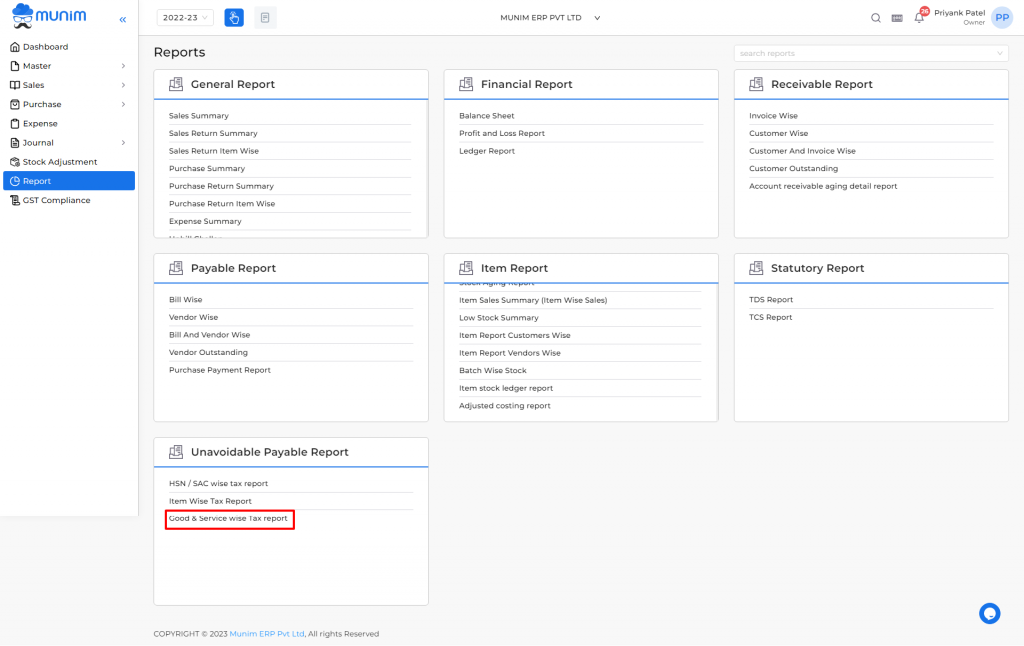Expand the Journal menu chevron

point(123,142)
